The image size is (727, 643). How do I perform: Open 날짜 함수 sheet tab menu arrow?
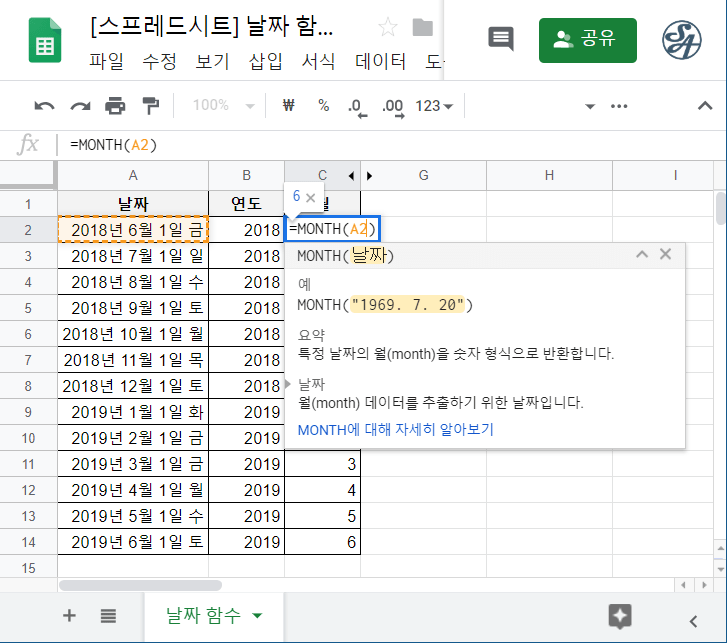258,616
